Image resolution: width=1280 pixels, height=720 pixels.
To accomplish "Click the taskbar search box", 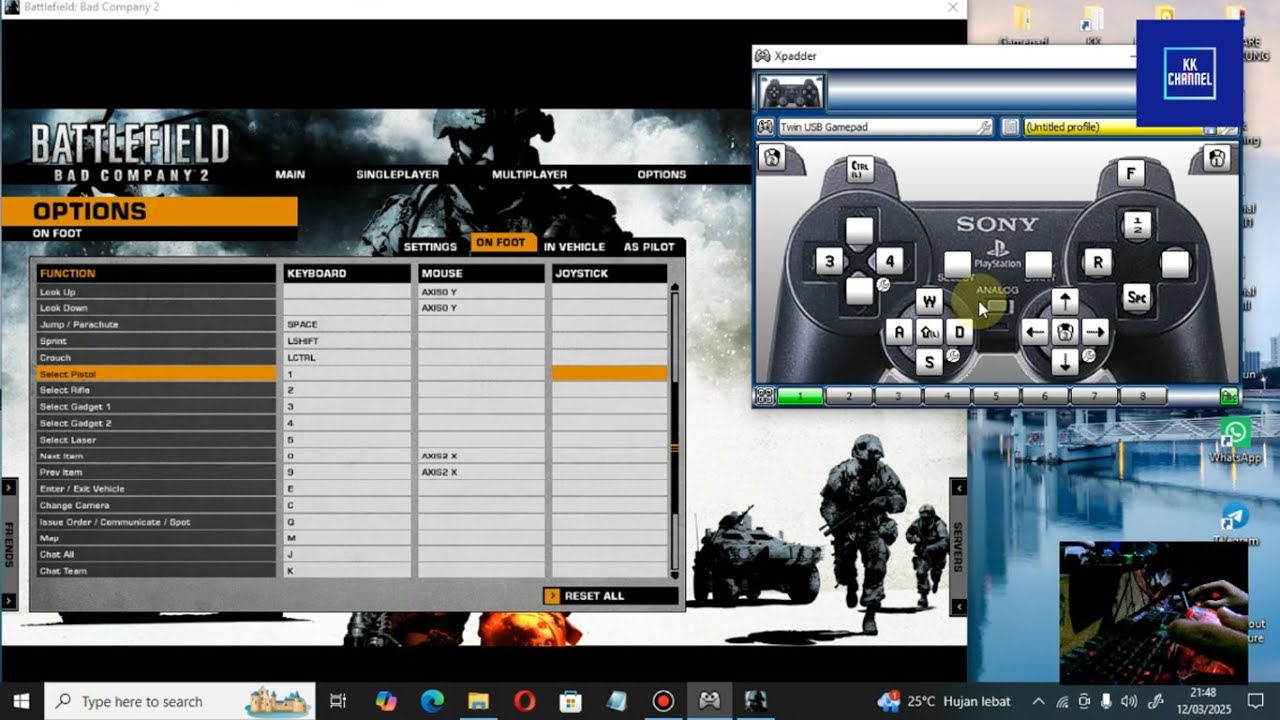I will (180, 701).
